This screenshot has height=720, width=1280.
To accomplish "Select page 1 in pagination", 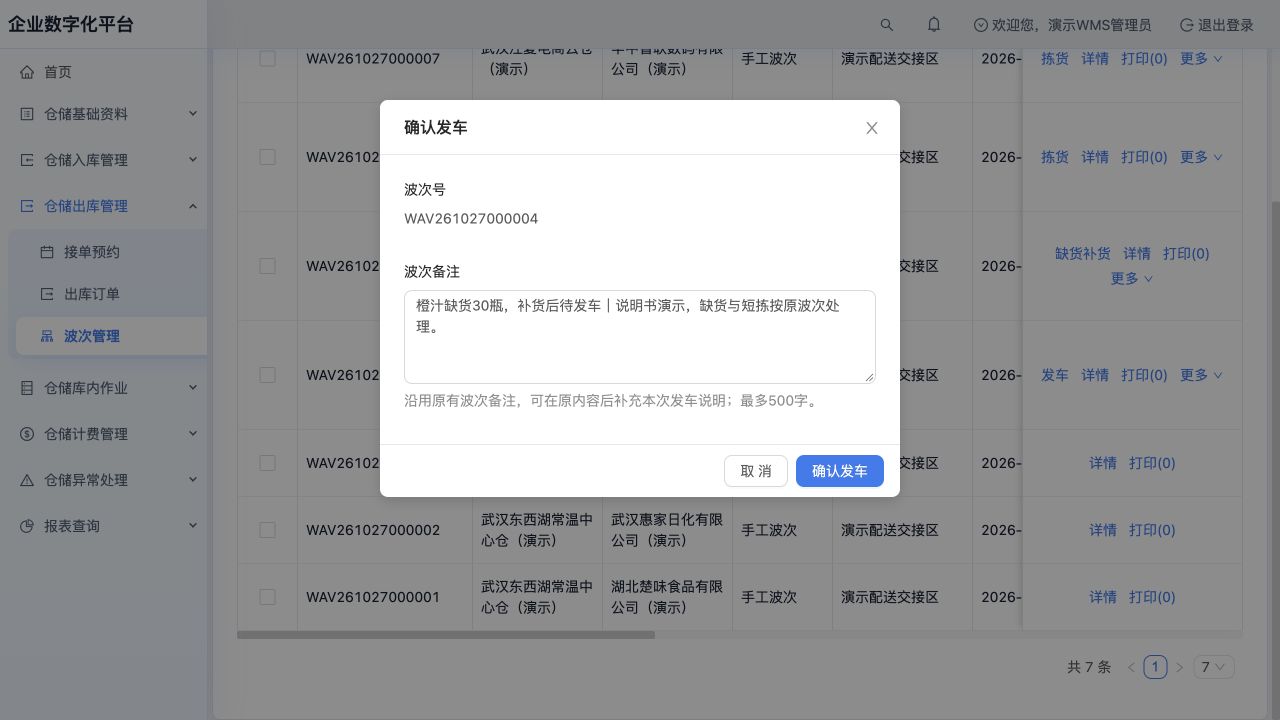I will click(x=1155, y=667).
